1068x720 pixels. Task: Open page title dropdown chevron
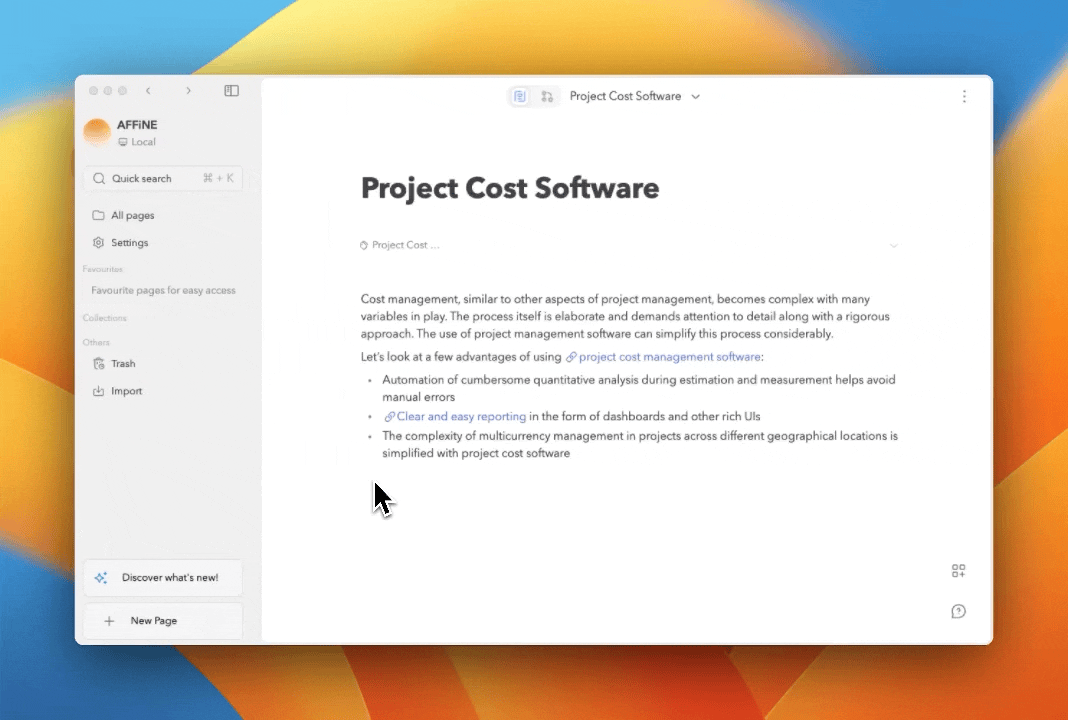(695, 97)
